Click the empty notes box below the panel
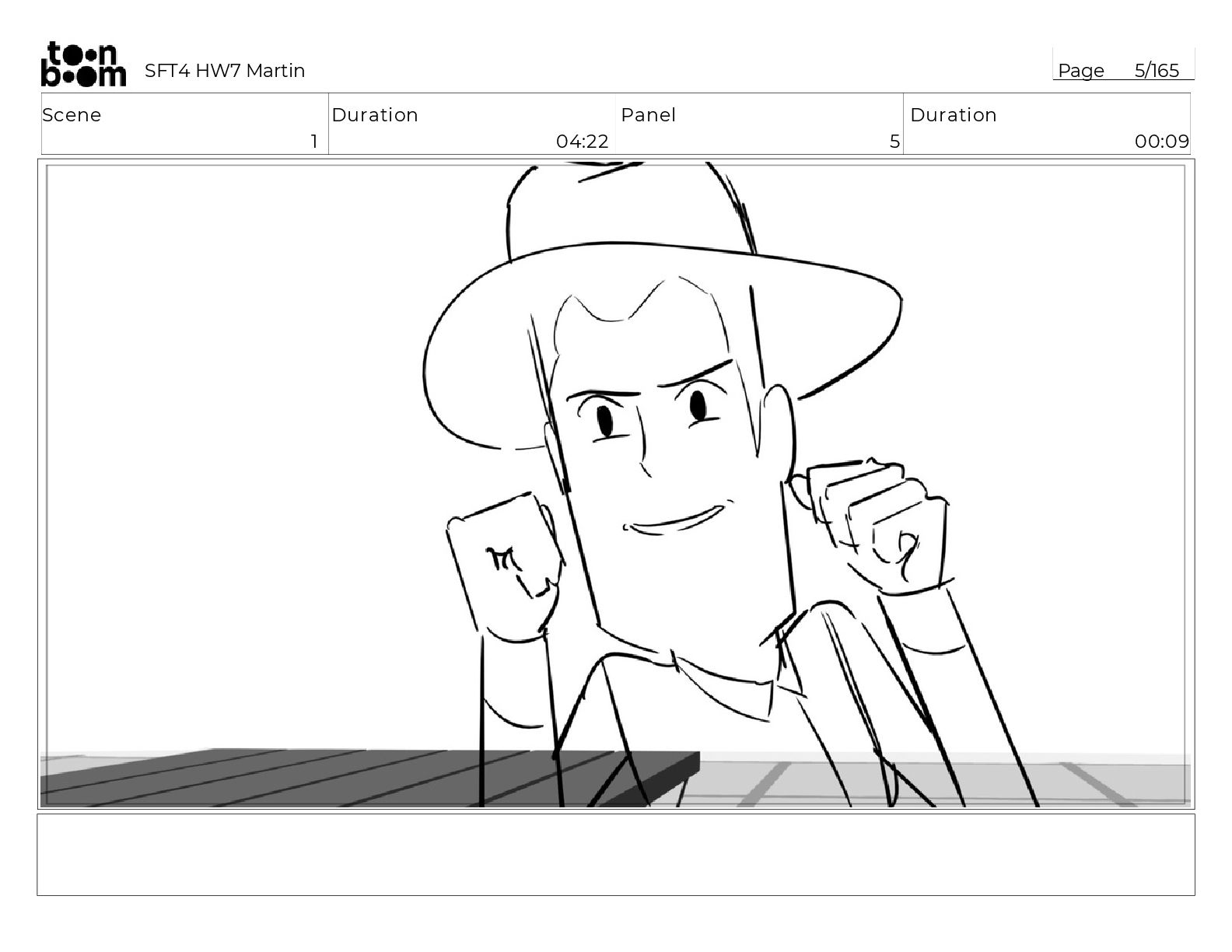Screen dimensions: 1232x952 point(616,855)
